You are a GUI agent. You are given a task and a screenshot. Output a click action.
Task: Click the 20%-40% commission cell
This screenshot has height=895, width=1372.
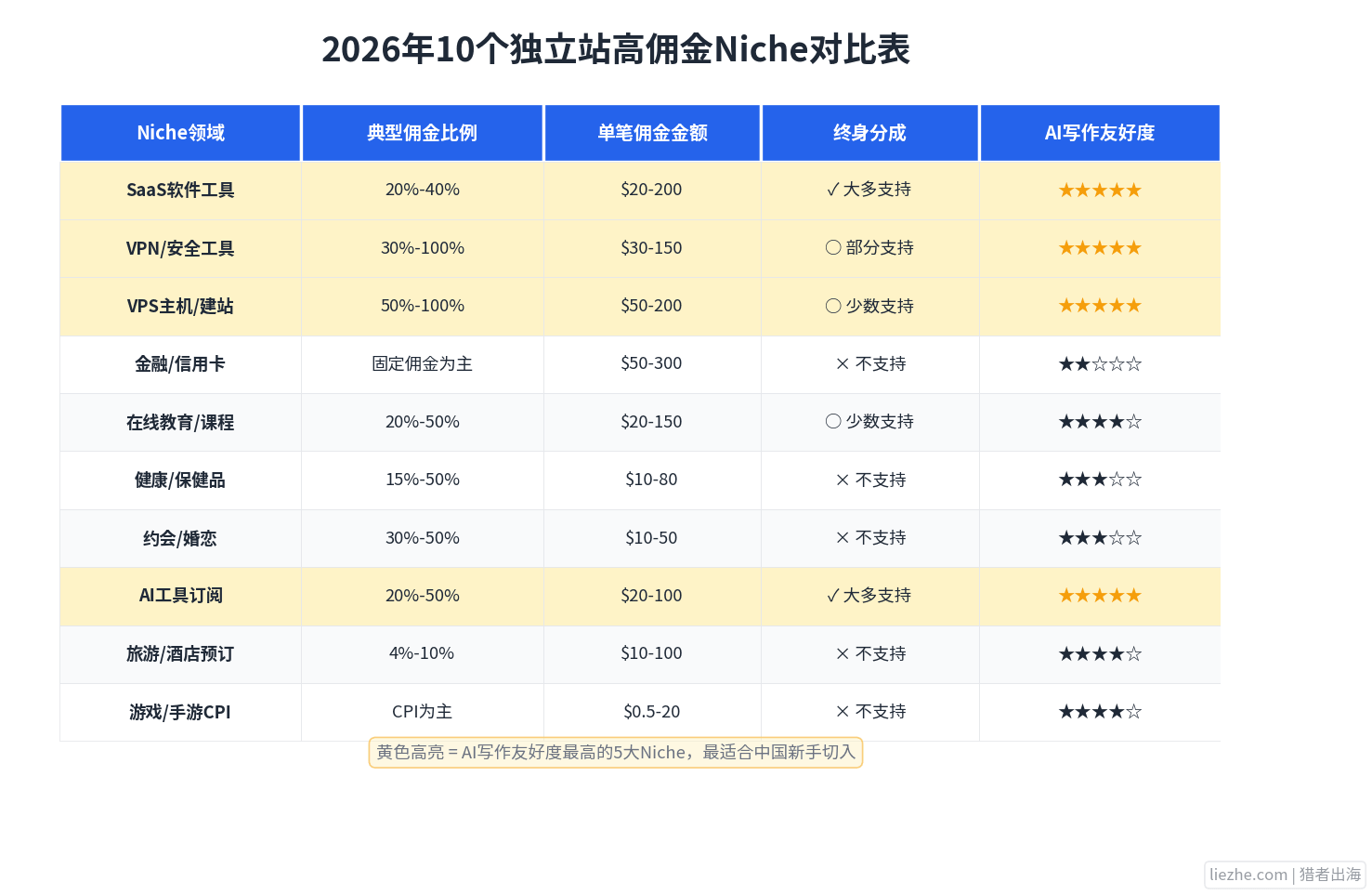point(423,190)
